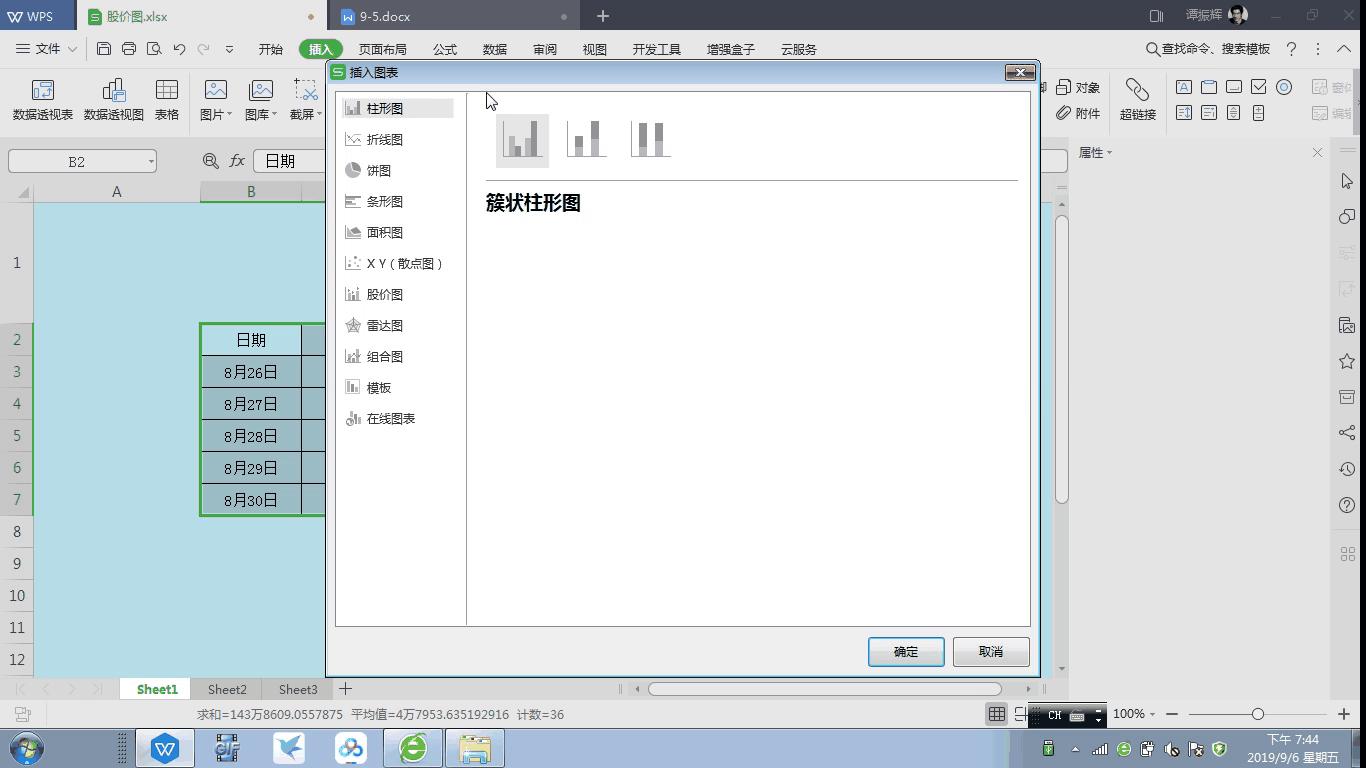
Task: Select cell containing 8月26日
Action: point(251,372)
